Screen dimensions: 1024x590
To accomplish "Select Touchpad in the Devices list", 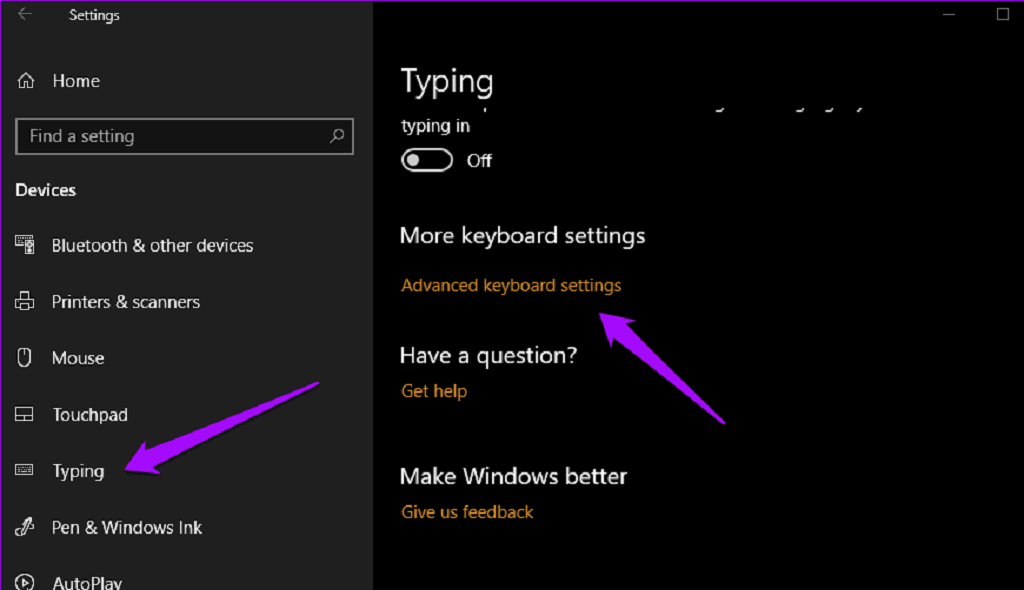I will pos(90,415).
